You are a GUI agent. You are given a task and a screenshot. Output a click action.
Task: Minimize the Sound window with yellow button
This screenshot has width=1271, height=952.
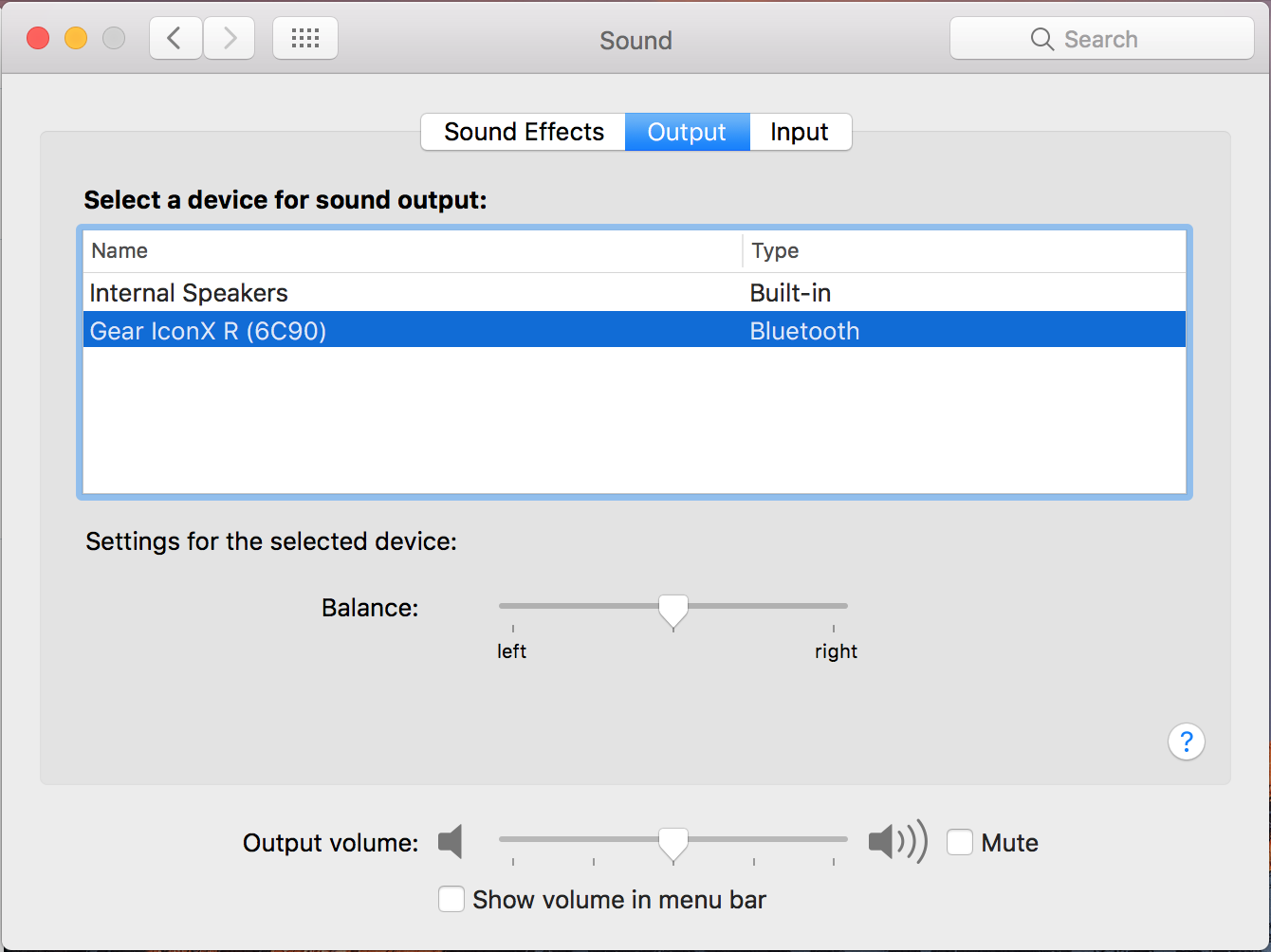click(76, 39)
